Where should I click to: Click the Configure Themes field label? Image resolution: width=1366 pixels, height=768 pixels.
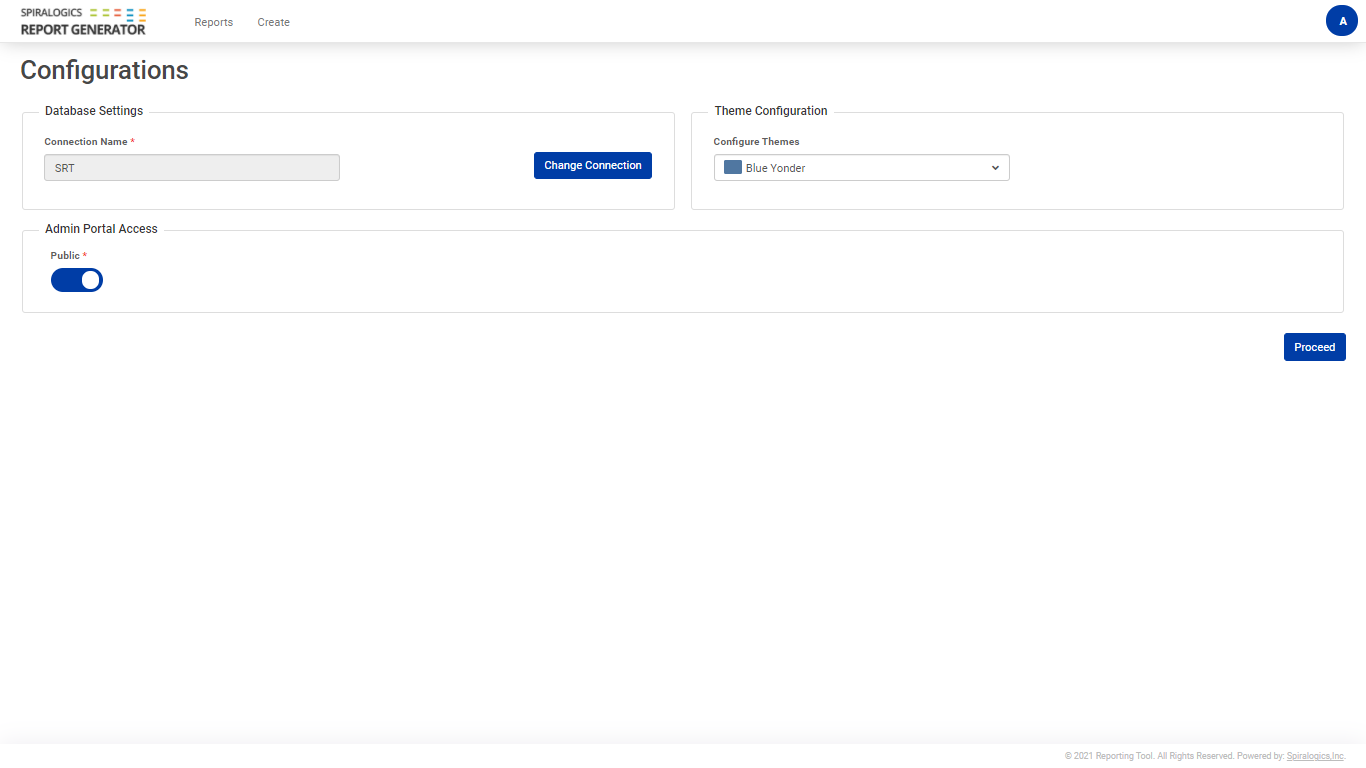756,142
